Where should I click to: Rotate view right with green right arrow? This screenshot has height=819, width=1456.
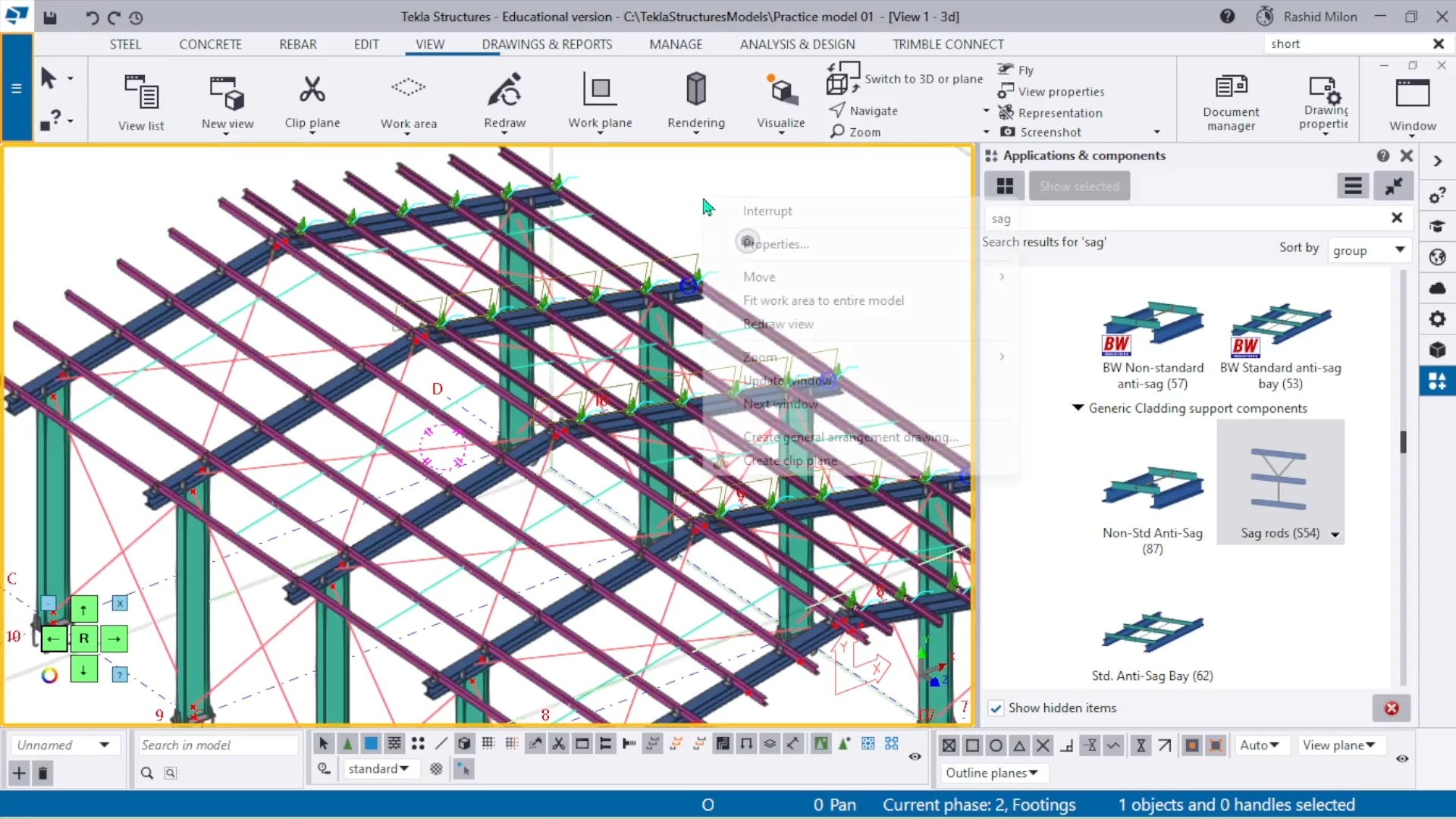coord(114,639)
